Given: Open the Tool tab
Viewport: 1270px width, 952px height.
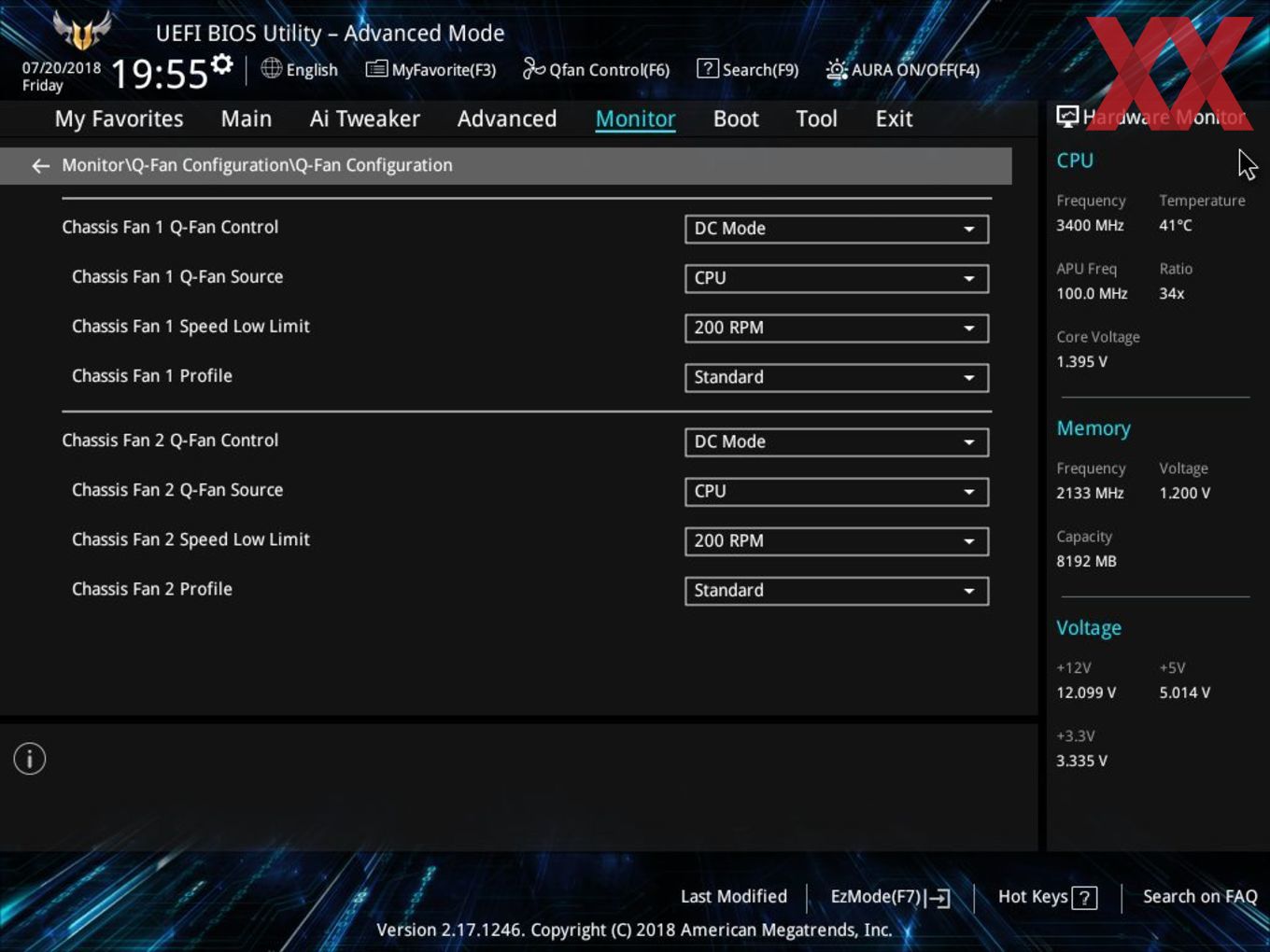Looking at the screenshot, I should point(816,119).
